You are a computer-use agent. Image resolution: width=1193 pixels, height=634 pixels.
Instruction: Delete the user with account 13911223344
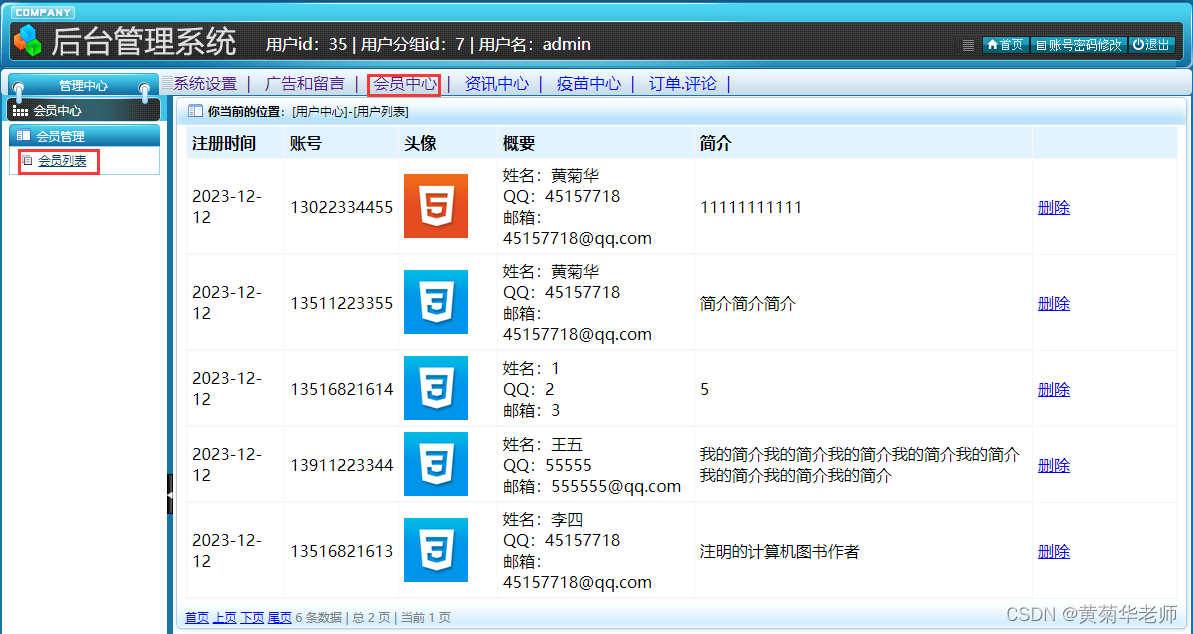coord(1054,465)
